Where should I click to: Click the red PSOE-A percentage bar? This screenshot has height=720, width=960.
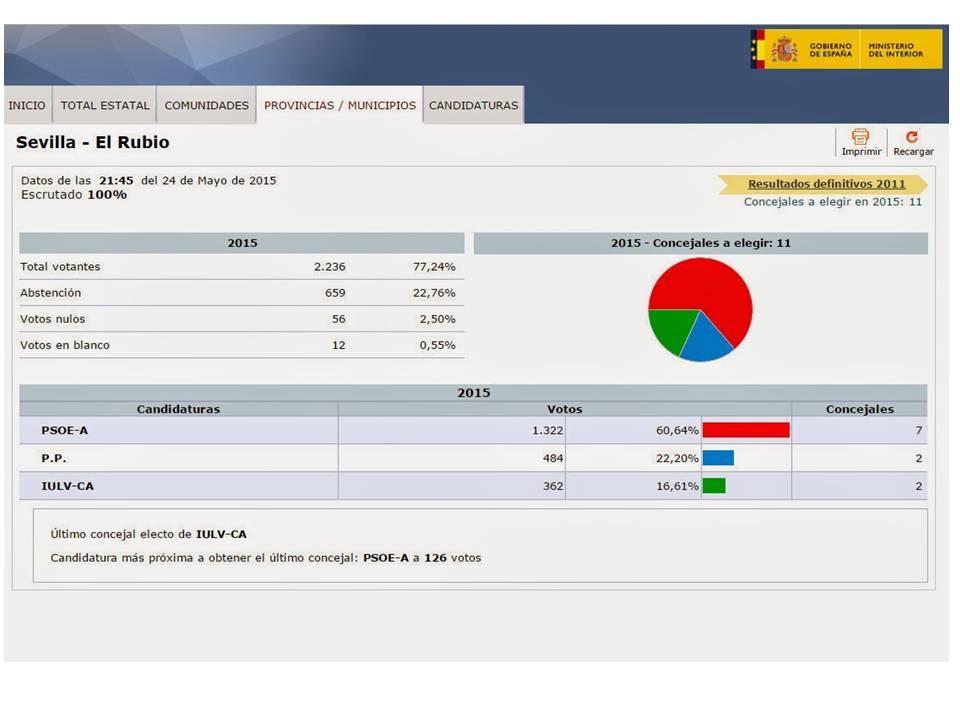746,430
